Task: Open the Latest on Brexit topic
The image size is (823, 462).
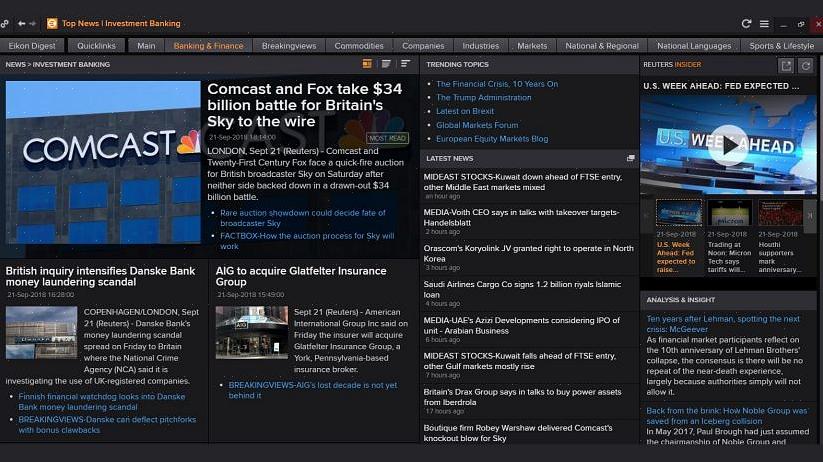Action: click(x=465, y=111)
